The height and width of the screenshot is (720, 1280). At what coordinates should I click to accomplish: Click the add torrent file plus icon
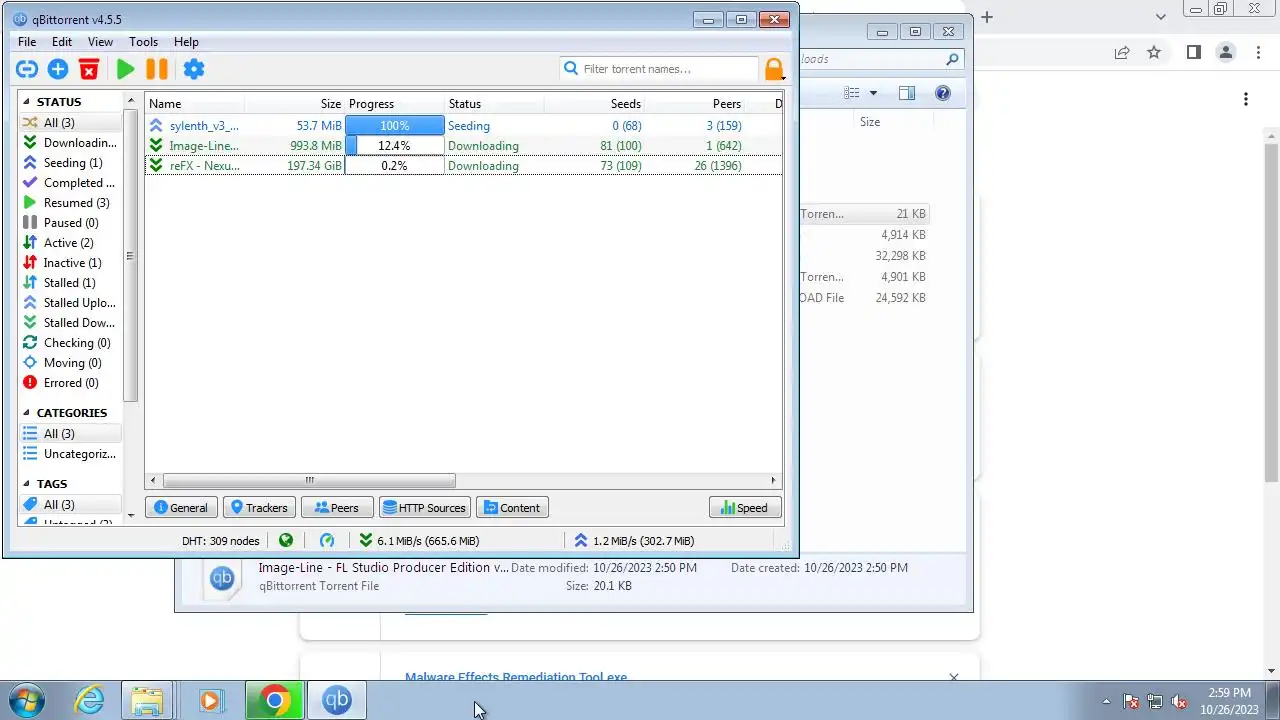coord(58,69)
